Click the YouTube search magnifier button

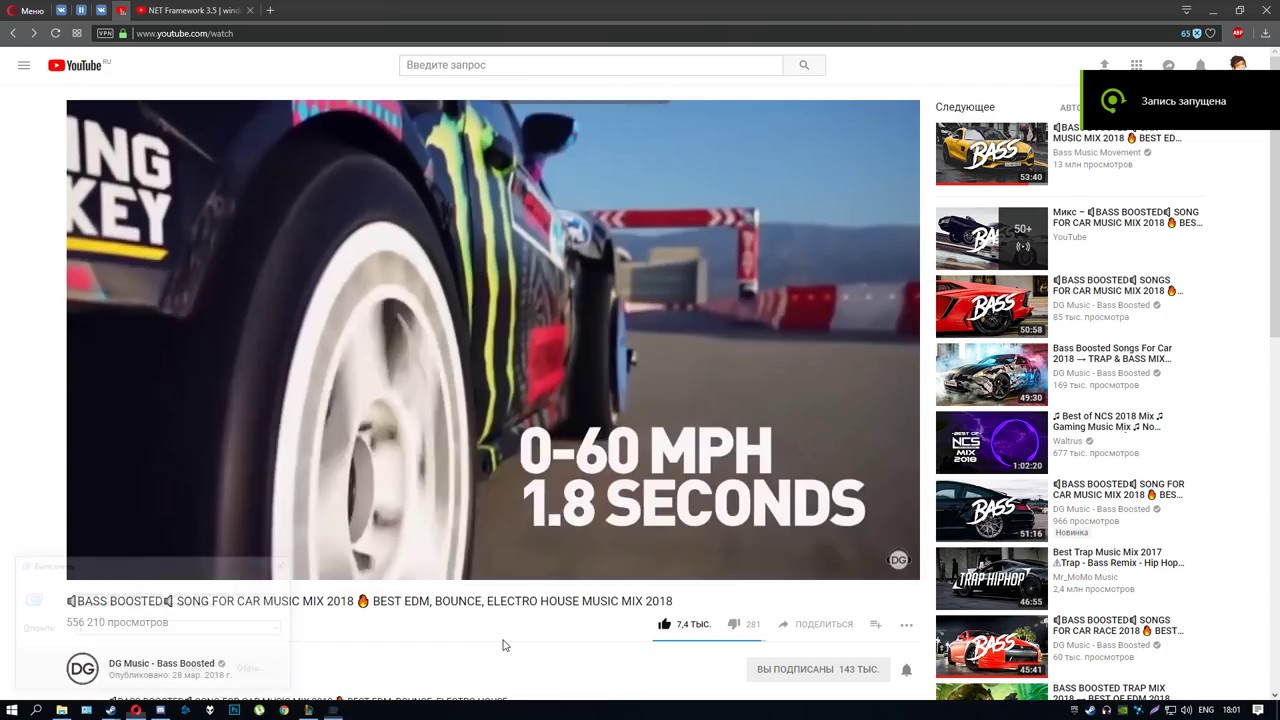coord(804,65)
